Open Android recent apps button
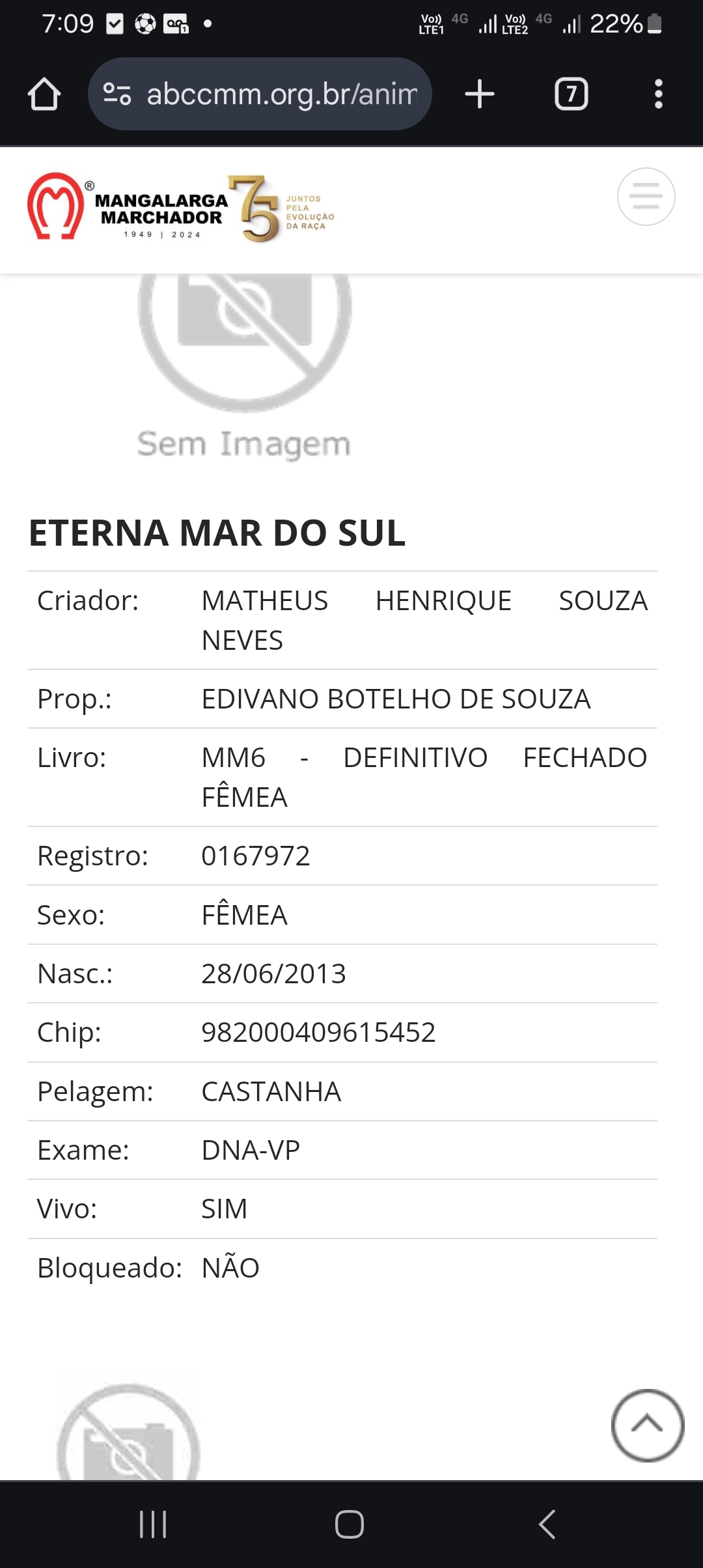Screen dimensions: 703x1568 click(x=153, y=1524)
